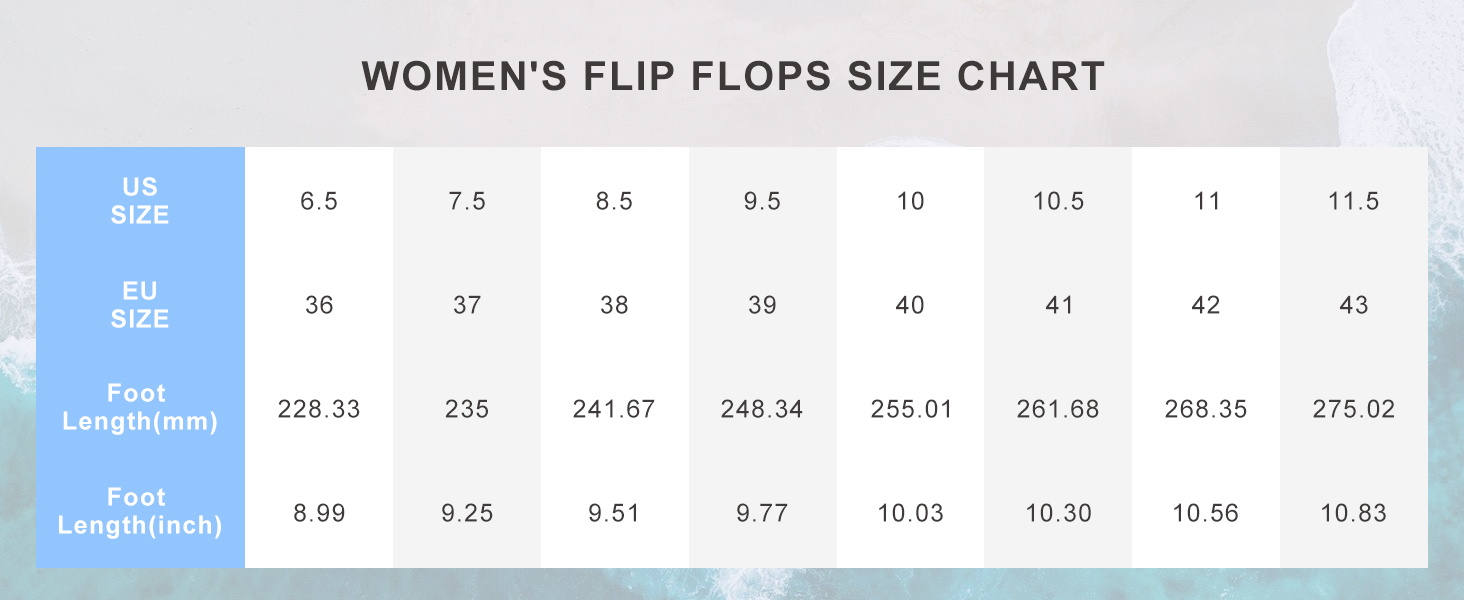Click the 228.33 mm foot length cell
Image resolution: width=1464 pixels, height=600 pixels.
(319, 409)
